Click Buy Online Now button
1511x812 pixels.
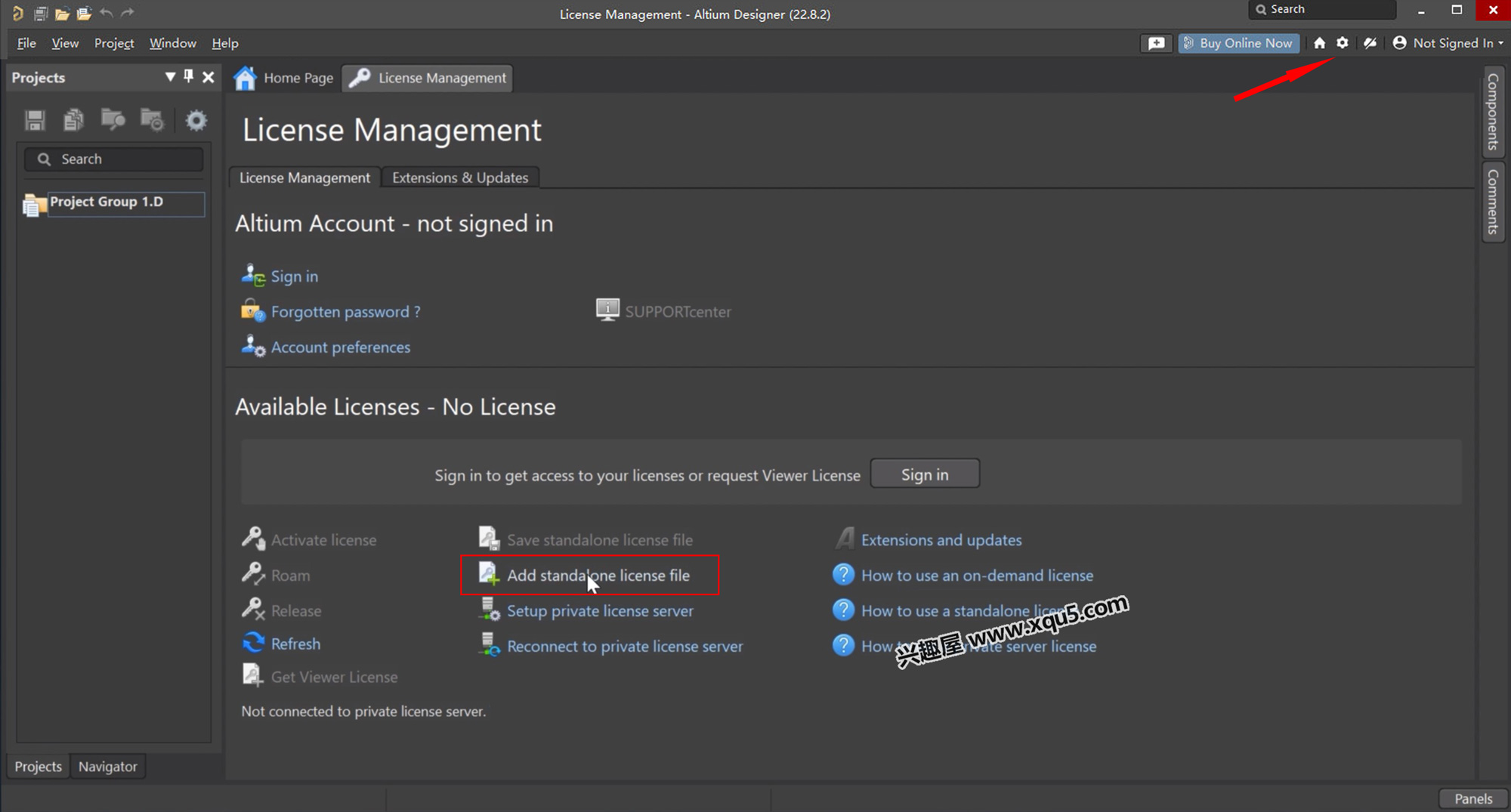[x=1238, y=43]
